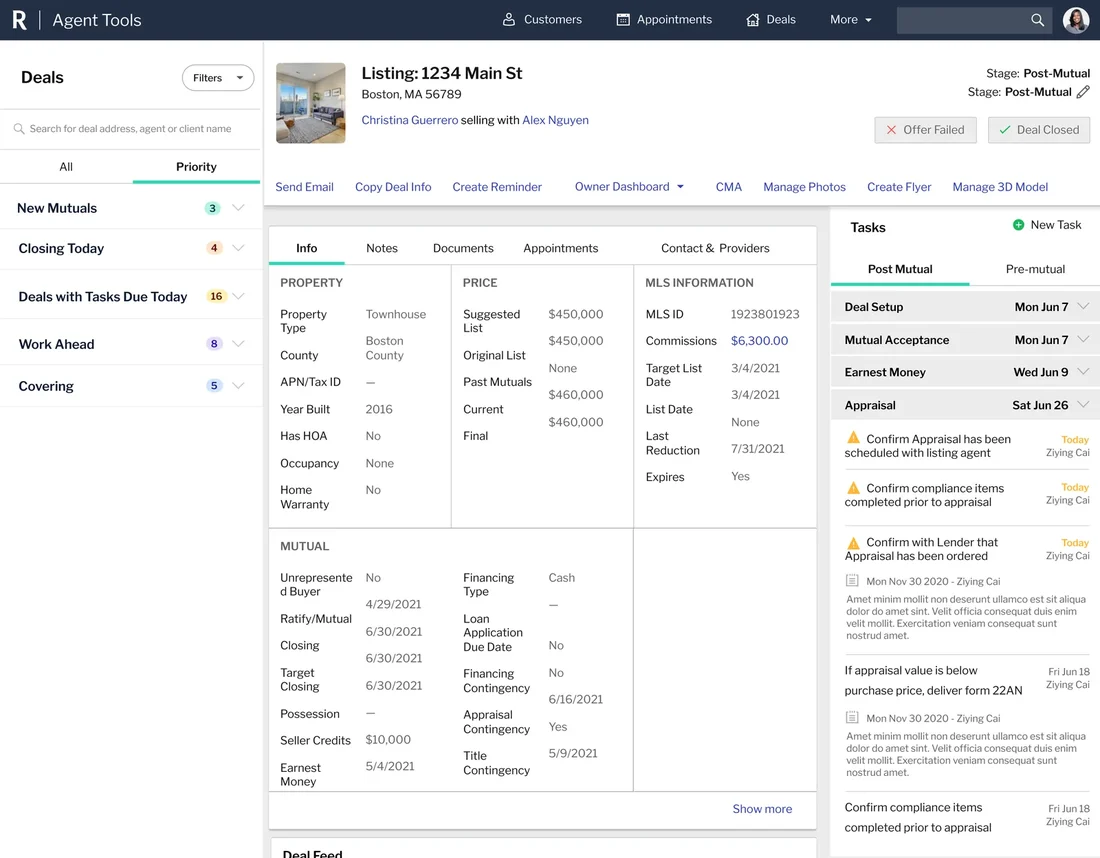Click the Send Email link
Image resolution: width=1100 pixels, height=858 pixels.
tap(304, 187)
